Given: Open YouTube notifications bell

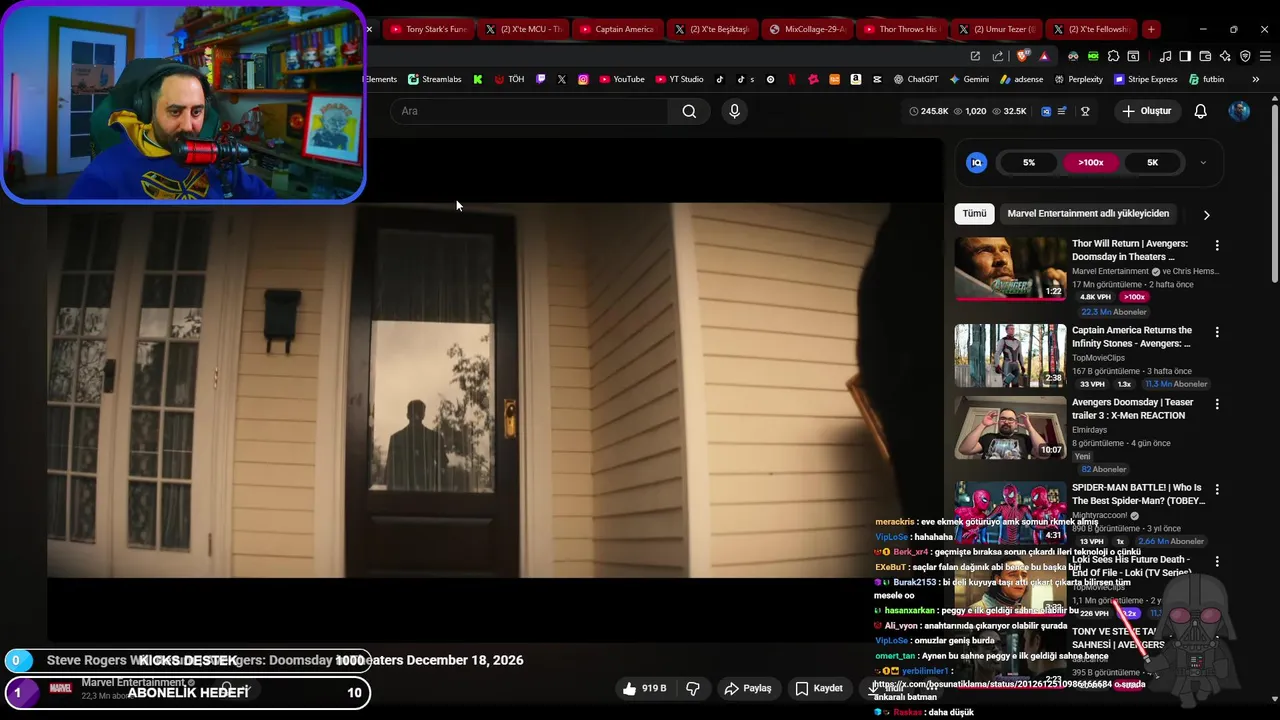Looking at the screenshot, I should pos(1200,111).
